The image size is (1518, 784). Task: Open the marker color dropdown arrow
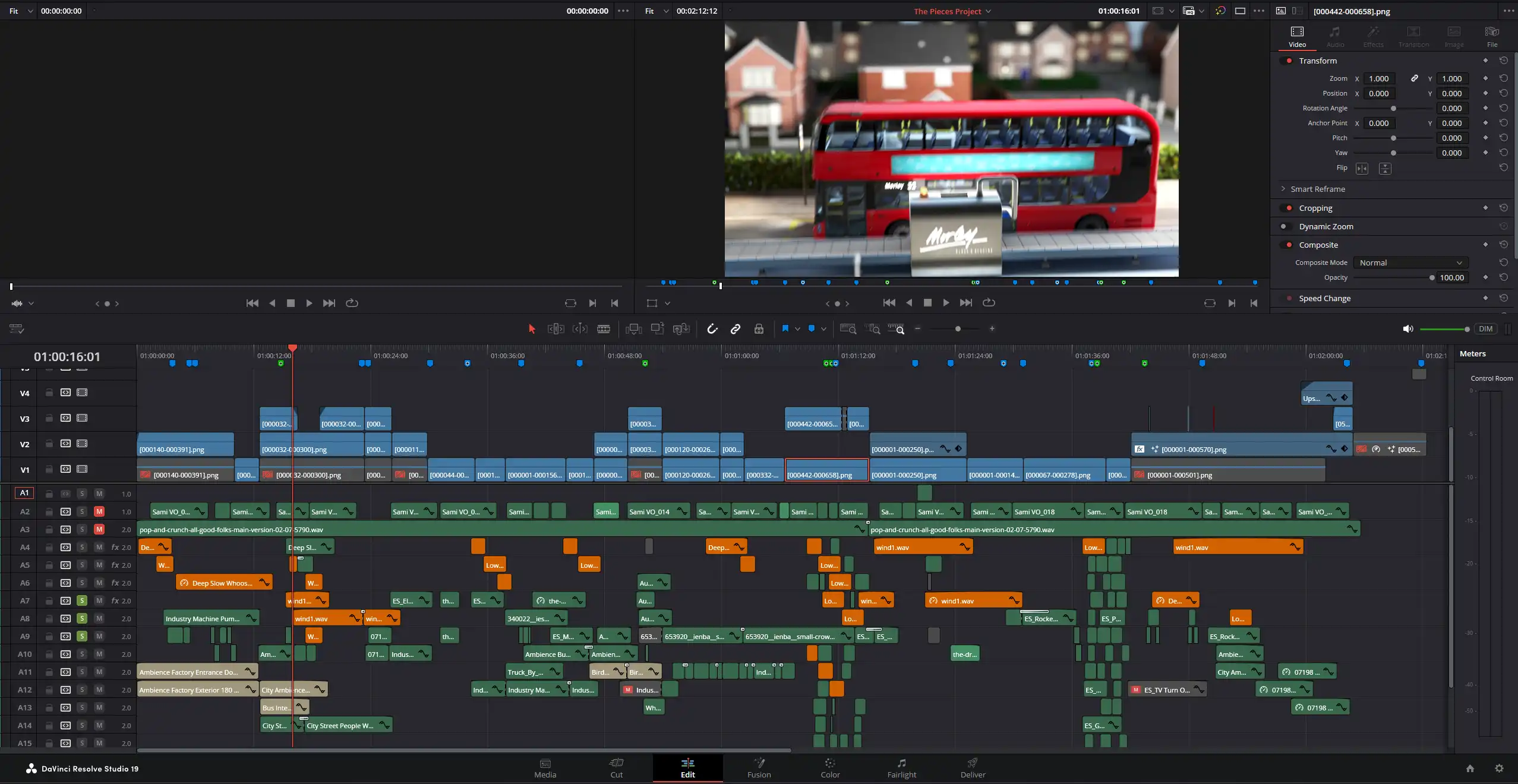[x=823, y=329]
